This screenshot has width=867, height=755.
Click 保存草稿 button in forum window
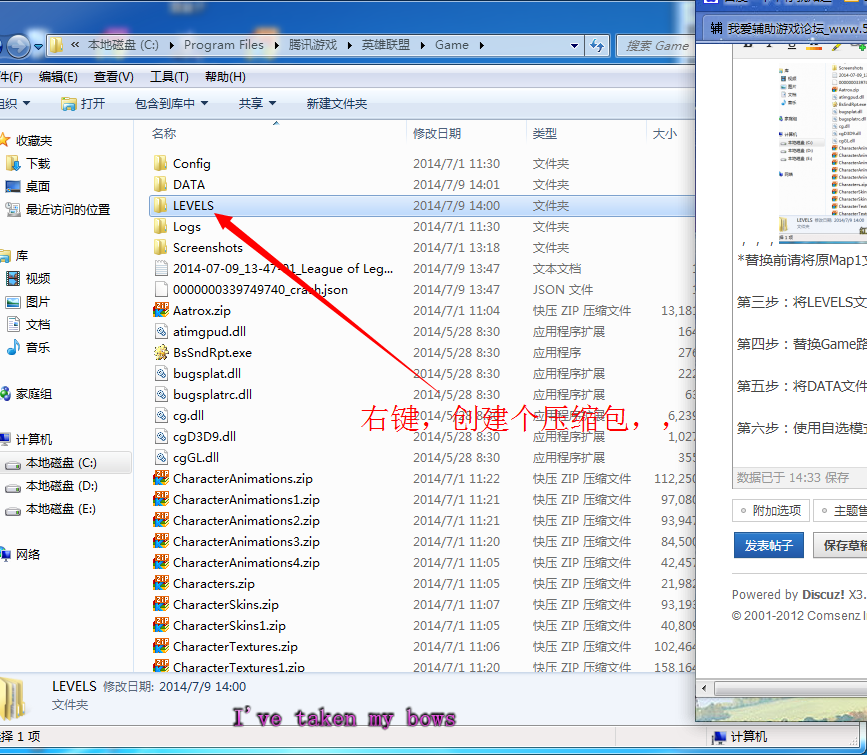[x=840, y=545]
